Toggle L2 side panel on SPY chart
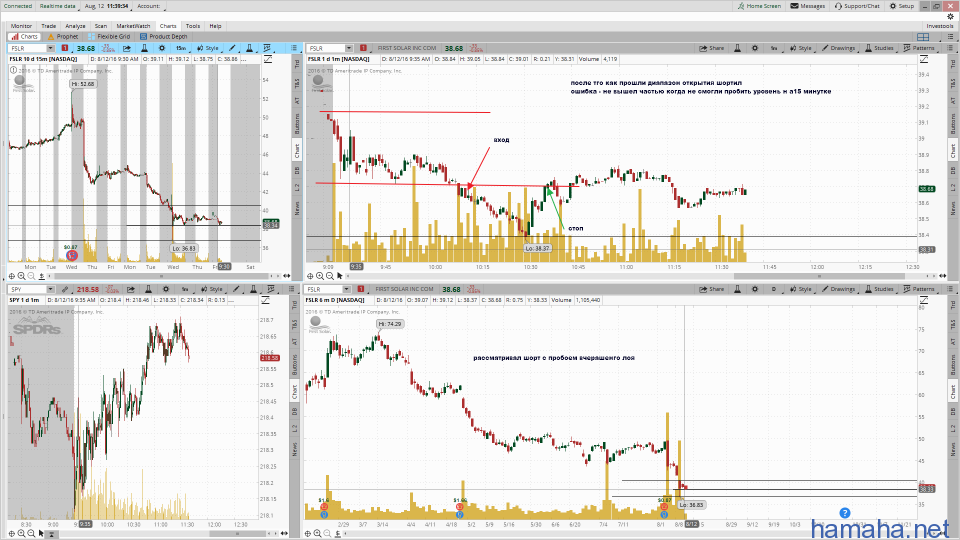The height and width of the screenshot is (540, 960). [294, 429]
